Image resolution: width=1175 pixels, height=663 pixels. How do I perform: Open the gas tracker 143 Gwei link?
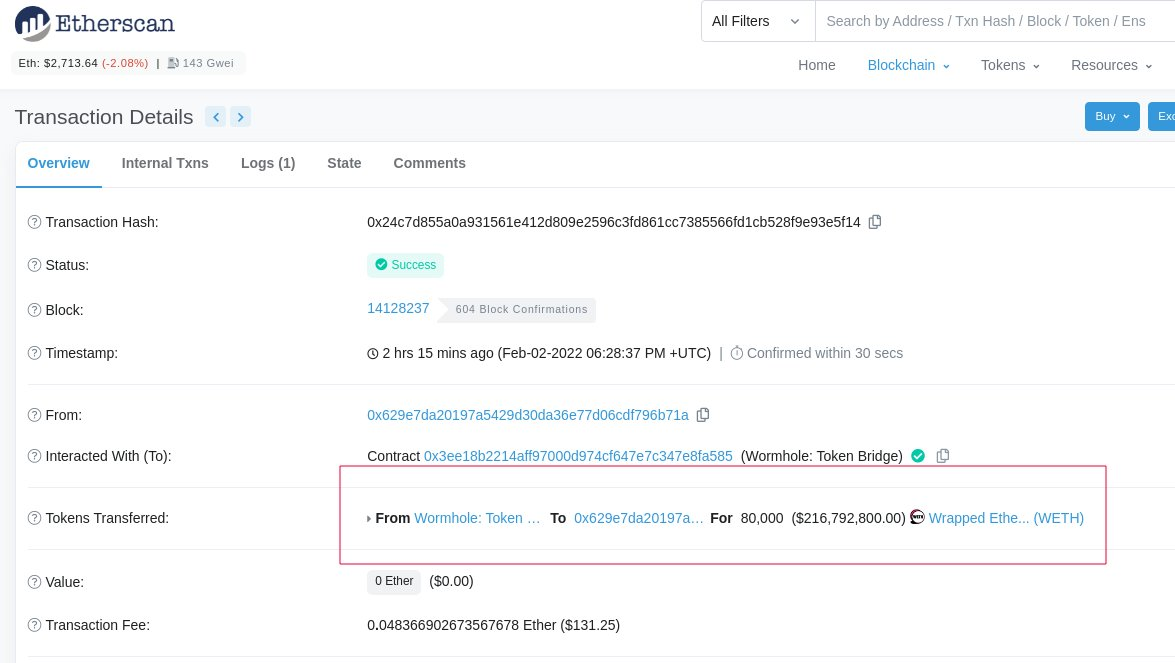point(201,63)
